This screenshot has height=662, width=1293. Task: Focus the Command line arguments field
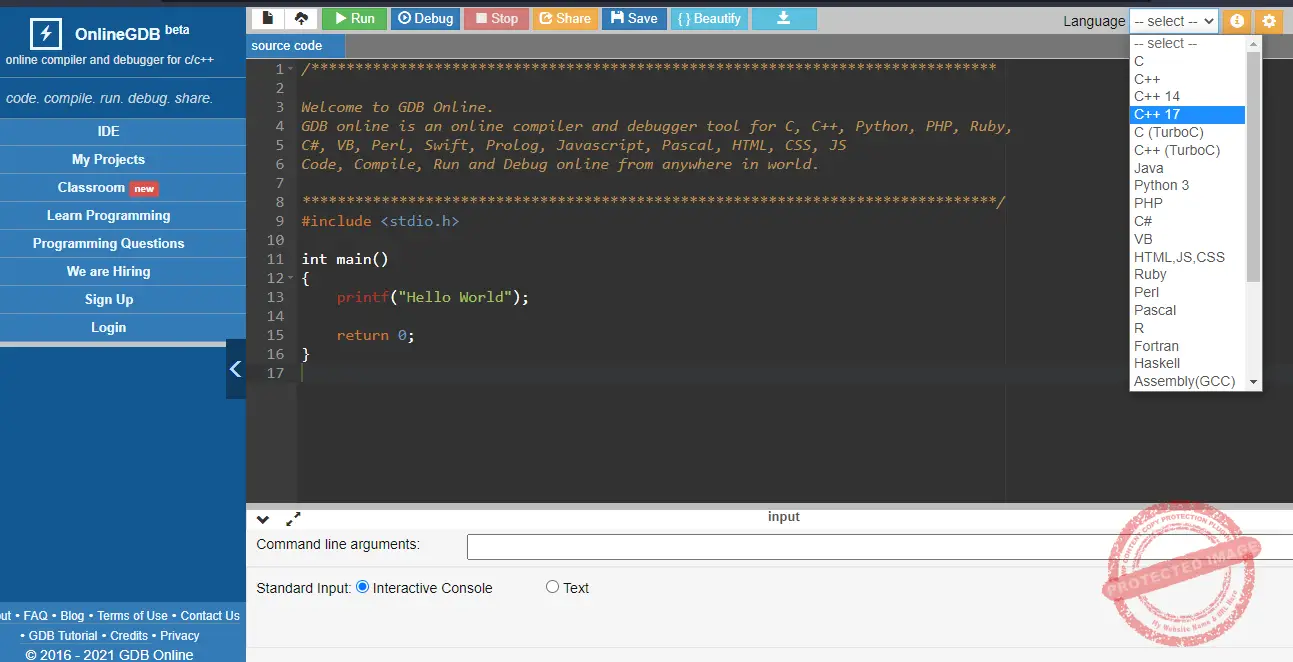pyautogui.click(x=880, y=546)
